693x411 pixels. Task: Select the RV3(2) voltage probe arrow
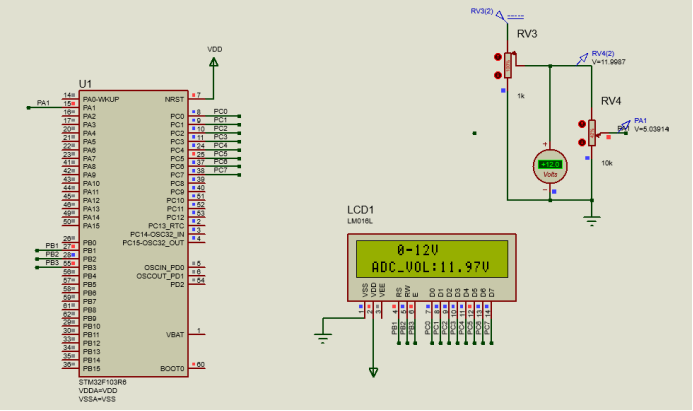(501, 16)
